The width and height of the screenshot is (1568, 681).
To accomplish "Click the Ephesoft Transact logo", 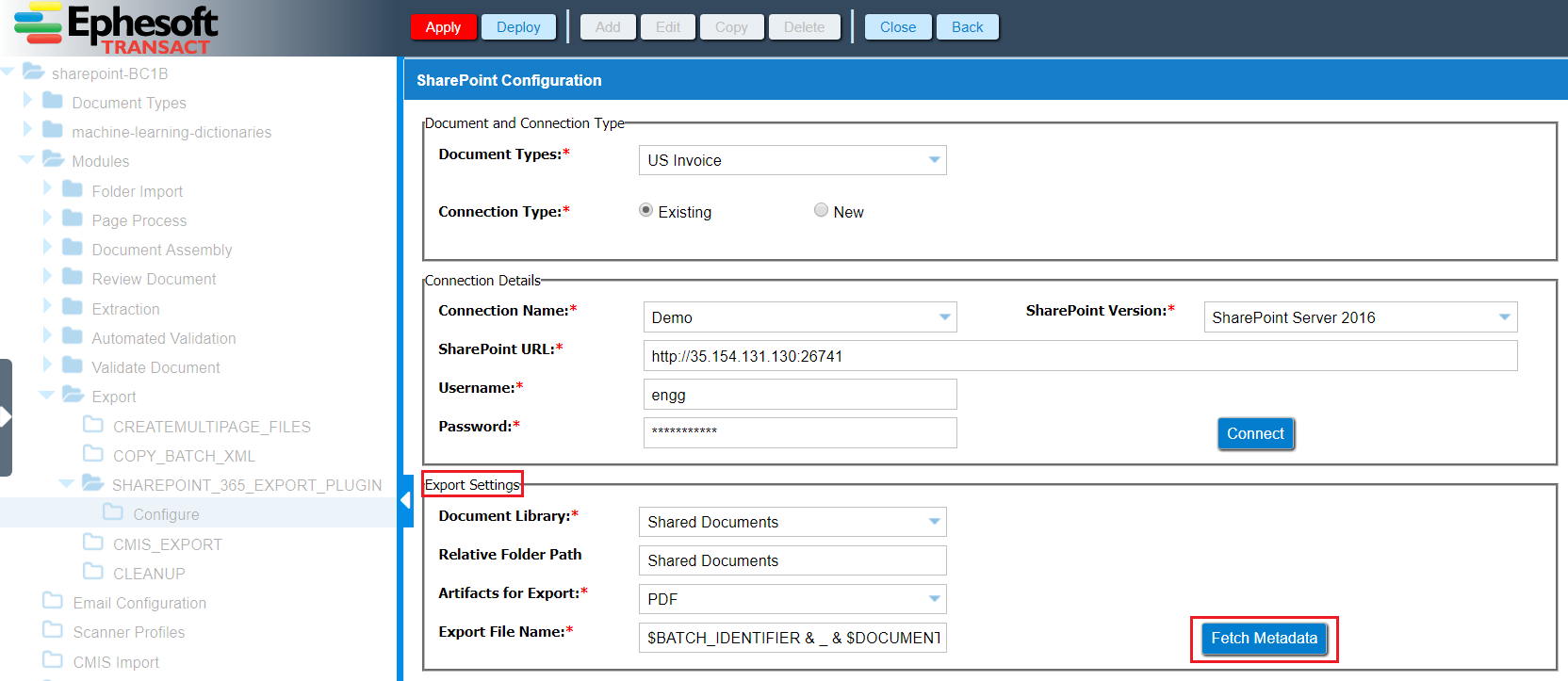I will [x=116, y=28].
